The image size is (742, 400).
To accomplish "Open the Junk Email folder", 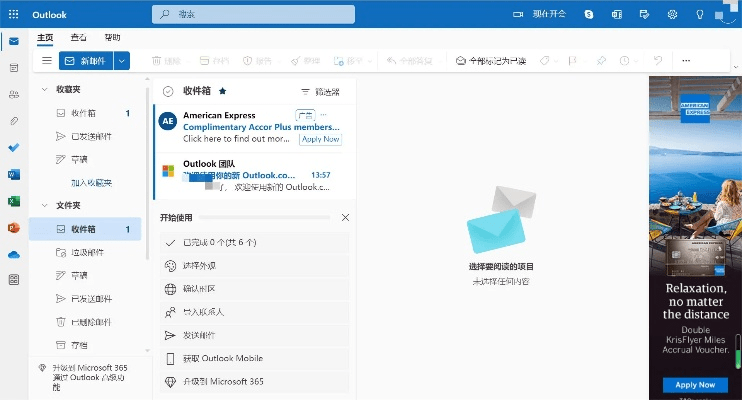I will 85,252.
